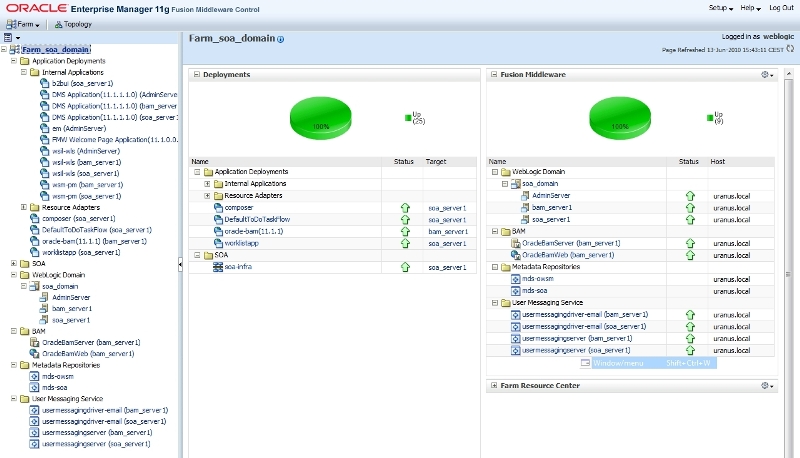Click the OracleBamWeb icon in Fusion Middleware table

[515, 255]
